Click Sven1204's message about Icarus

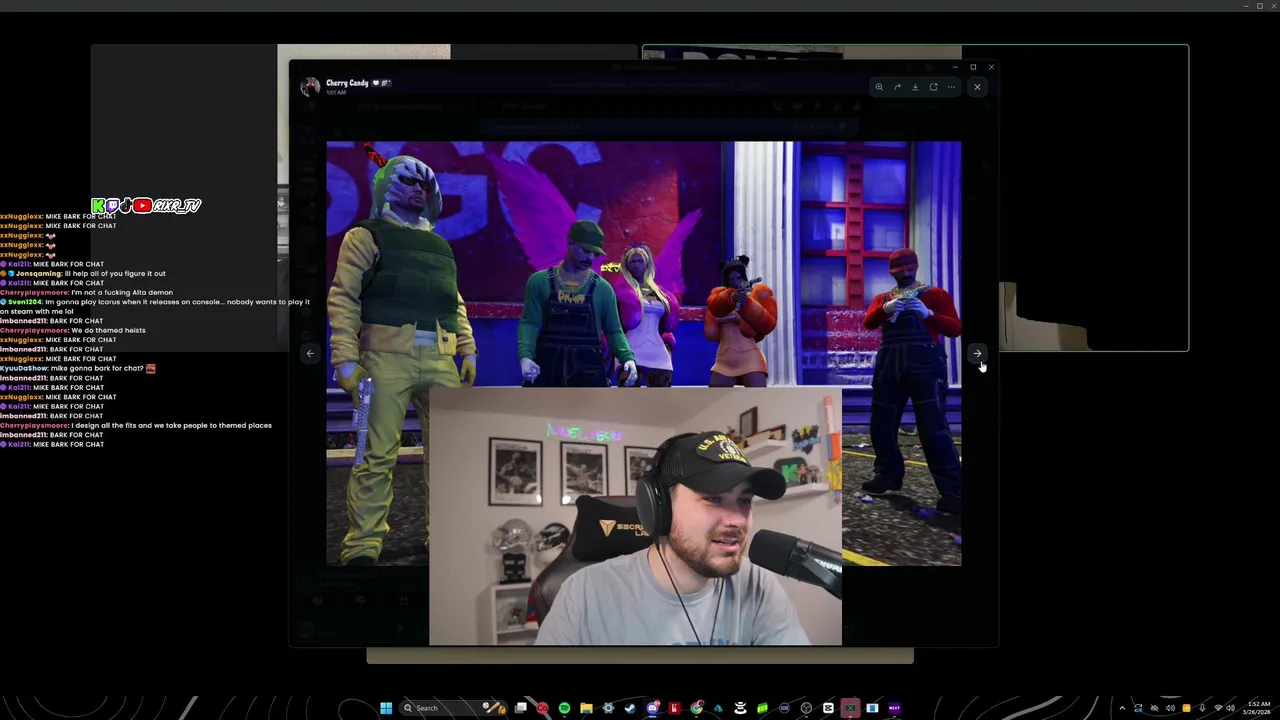tap(155, 306)
